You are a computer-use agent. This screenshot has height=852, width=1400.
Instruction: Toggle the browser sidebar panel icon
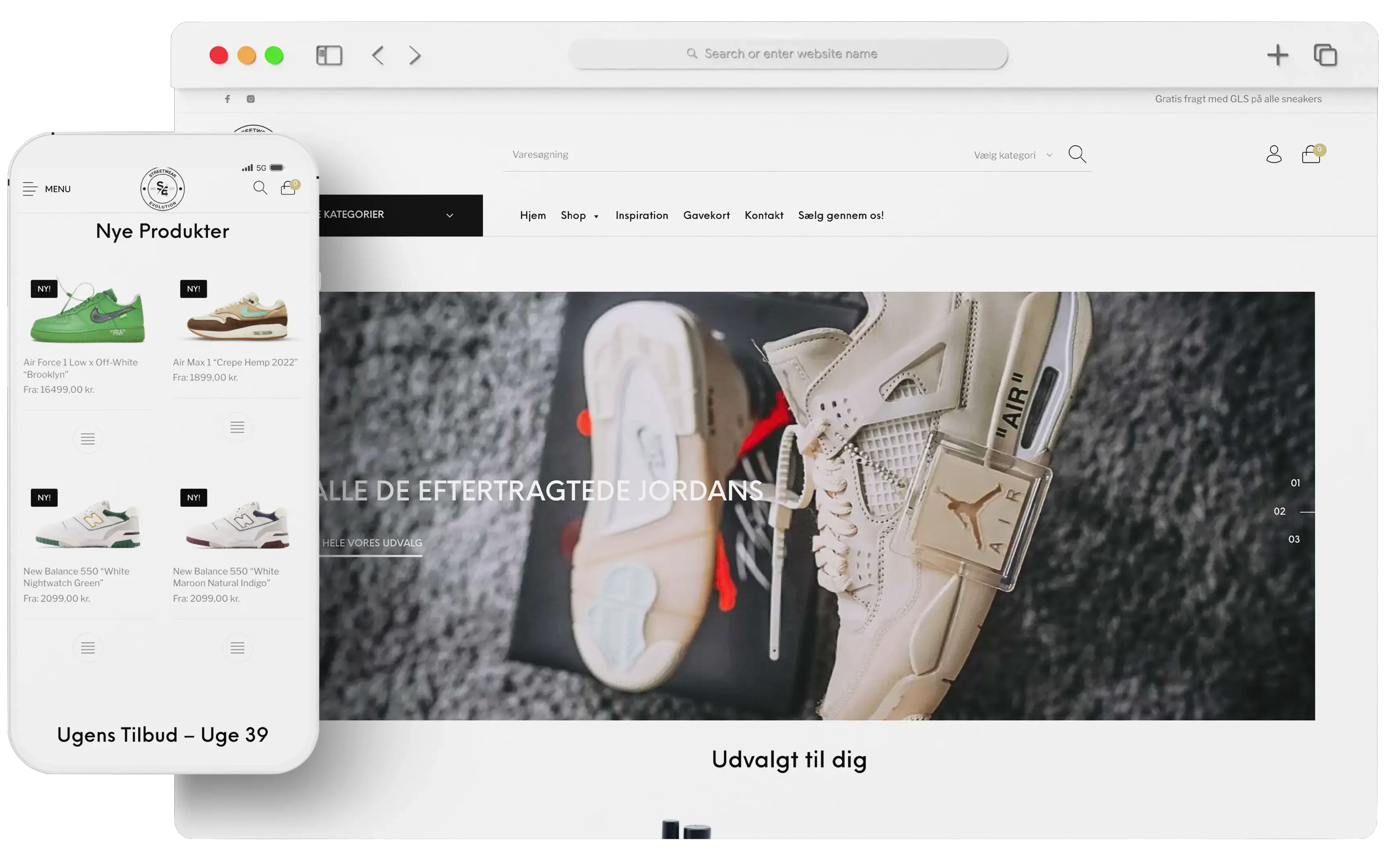coord(330,56)
